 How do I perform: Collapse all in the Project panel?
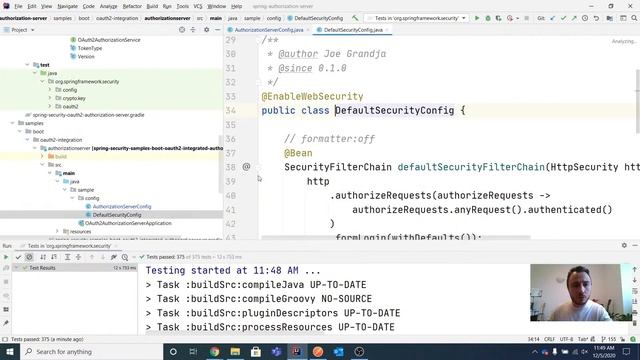(x=193, y=30)
